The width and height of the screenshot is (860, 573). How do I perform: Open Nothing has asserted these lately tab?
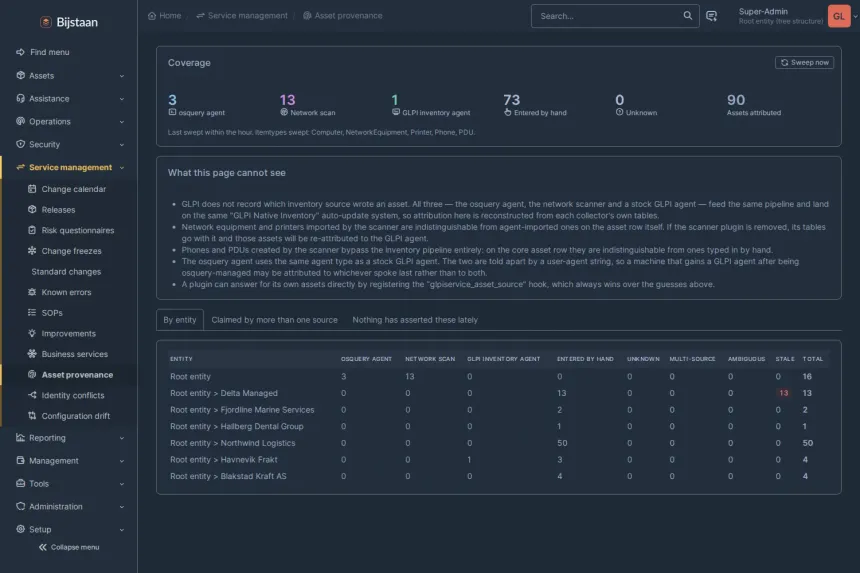click(x=415, y=320)
